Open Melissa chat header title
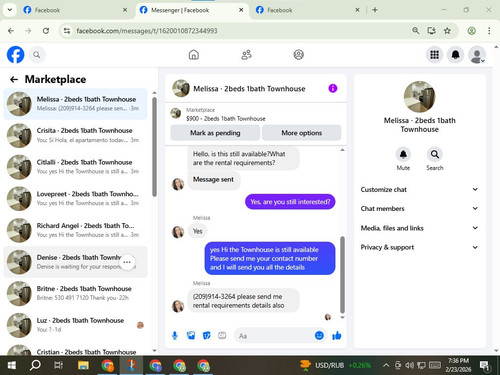 coord(249,89)
